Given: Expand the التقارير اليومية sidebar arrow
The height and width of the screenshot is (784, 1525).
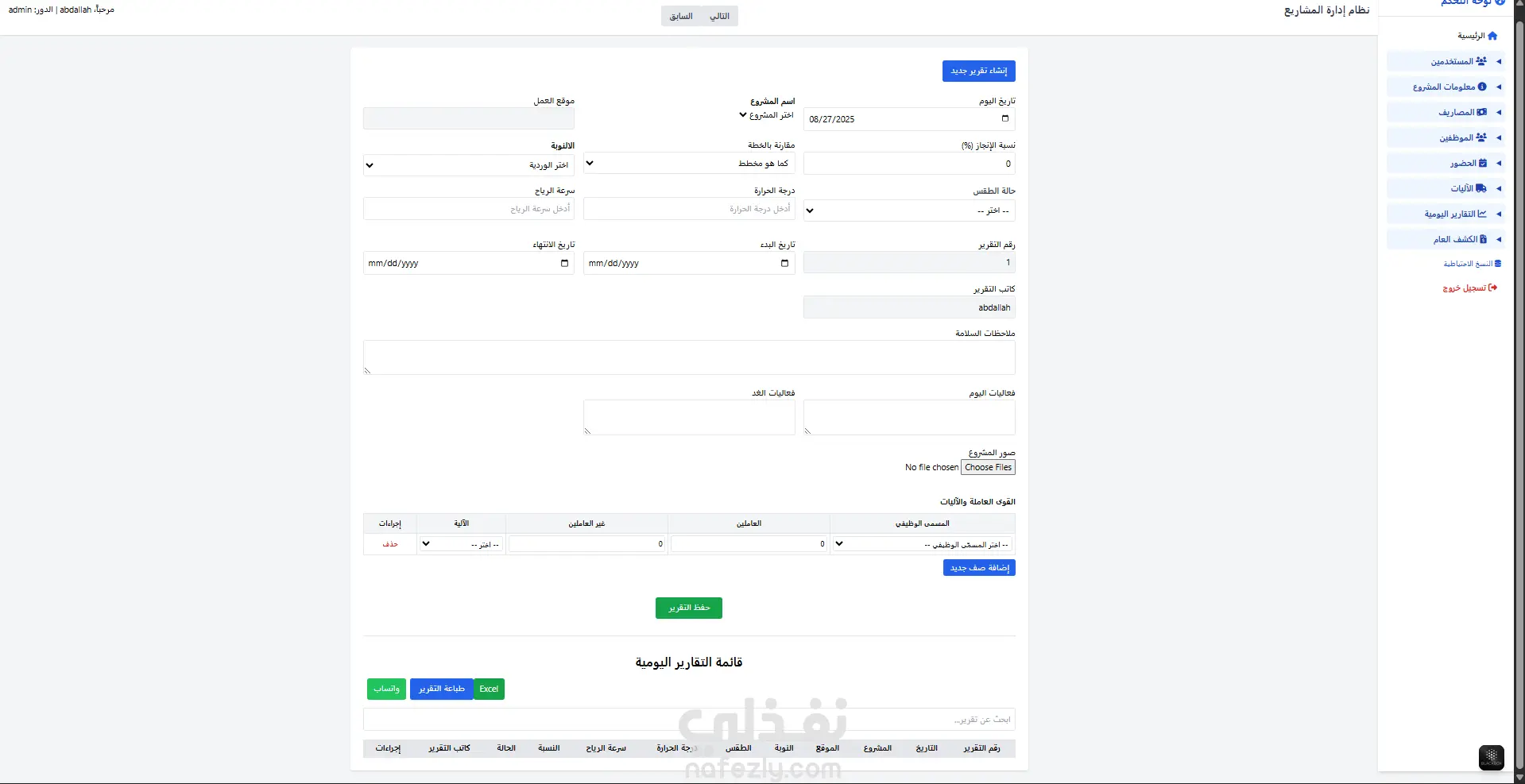Looking at the screenshot, I should [x=1499, y=214].
